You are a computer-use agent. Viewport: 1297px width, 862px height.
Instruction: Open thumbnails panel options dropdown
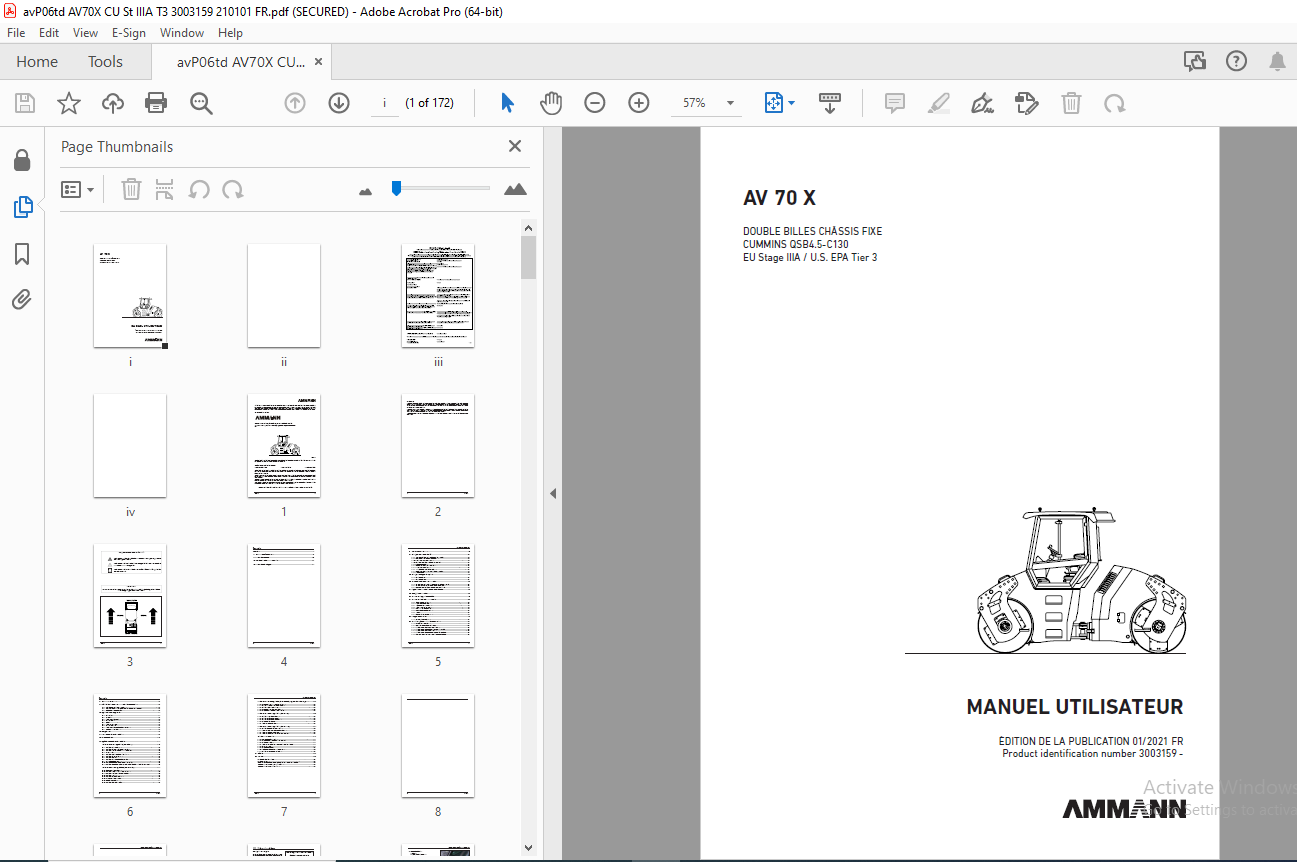pos(78,189)
